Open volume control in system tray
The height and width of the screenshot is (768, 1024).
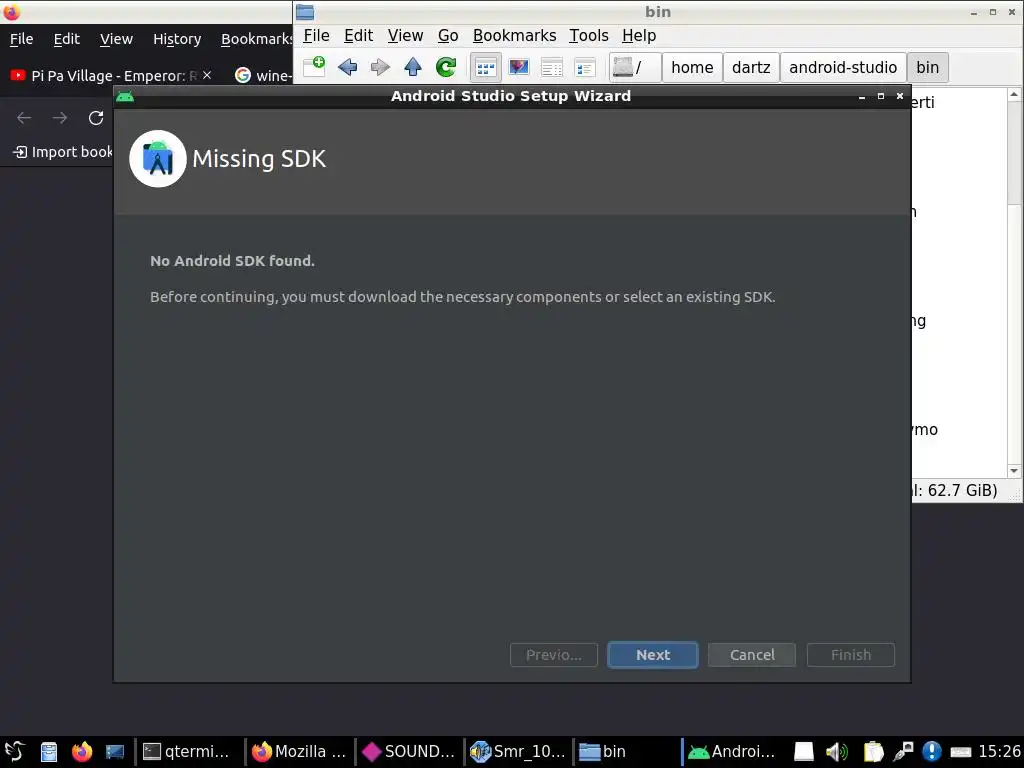(836, 752)
